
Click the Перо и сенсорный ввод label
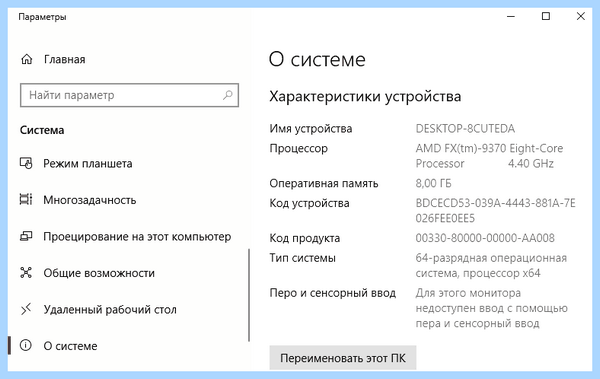[x=333, y=293]
